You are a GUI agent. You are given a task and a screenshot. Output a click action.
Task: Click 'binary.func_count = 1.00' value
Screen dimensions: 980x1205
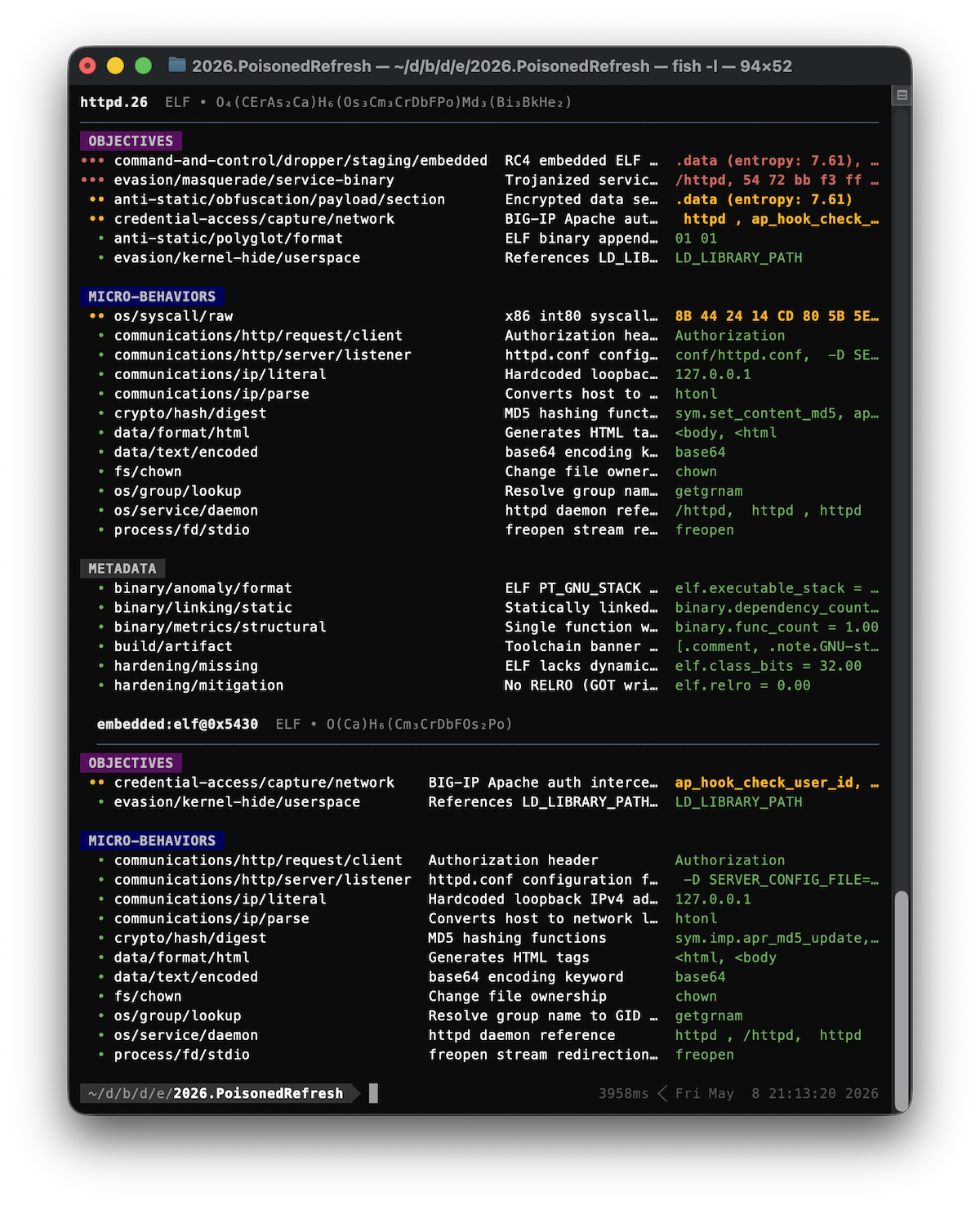(777, 627)
